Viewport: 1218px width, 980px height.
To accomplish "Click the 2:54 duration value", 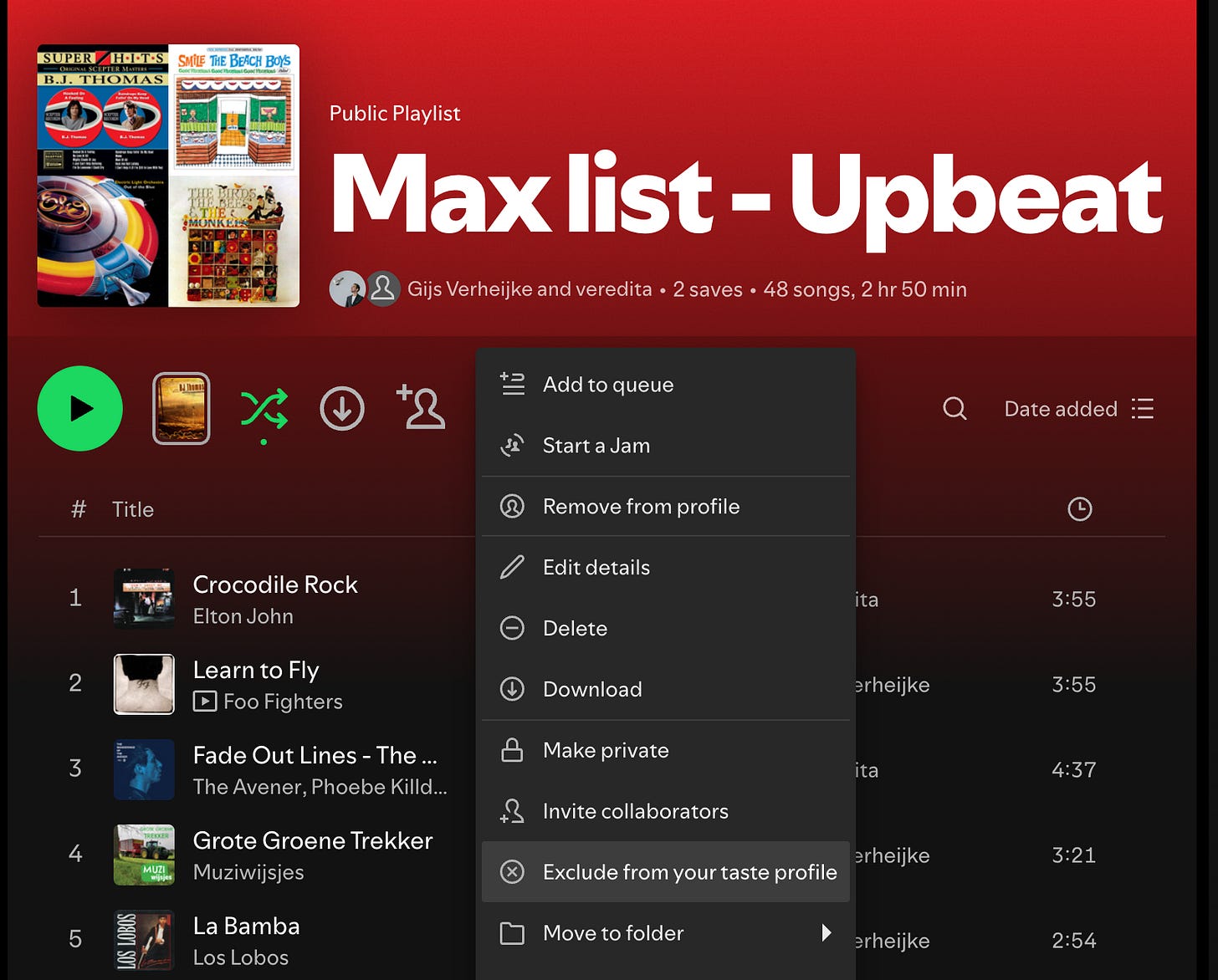I will click(x=1074, y=940).
